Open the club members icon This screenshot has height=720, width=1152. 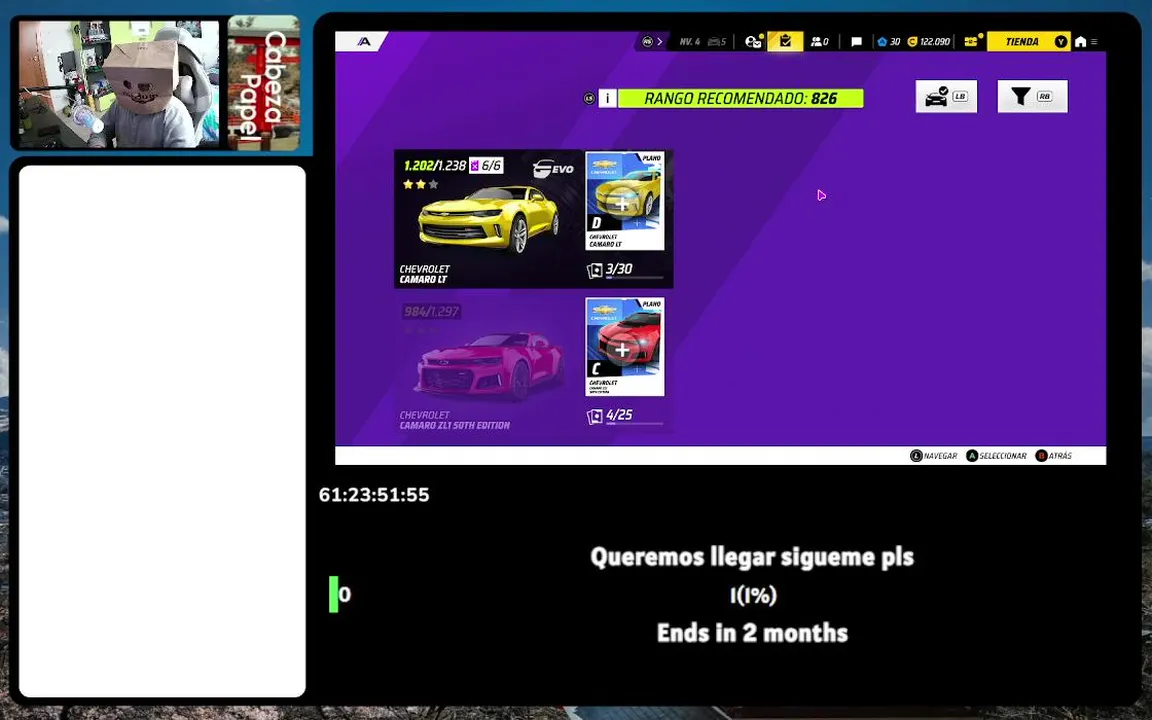tap(819, 42)
